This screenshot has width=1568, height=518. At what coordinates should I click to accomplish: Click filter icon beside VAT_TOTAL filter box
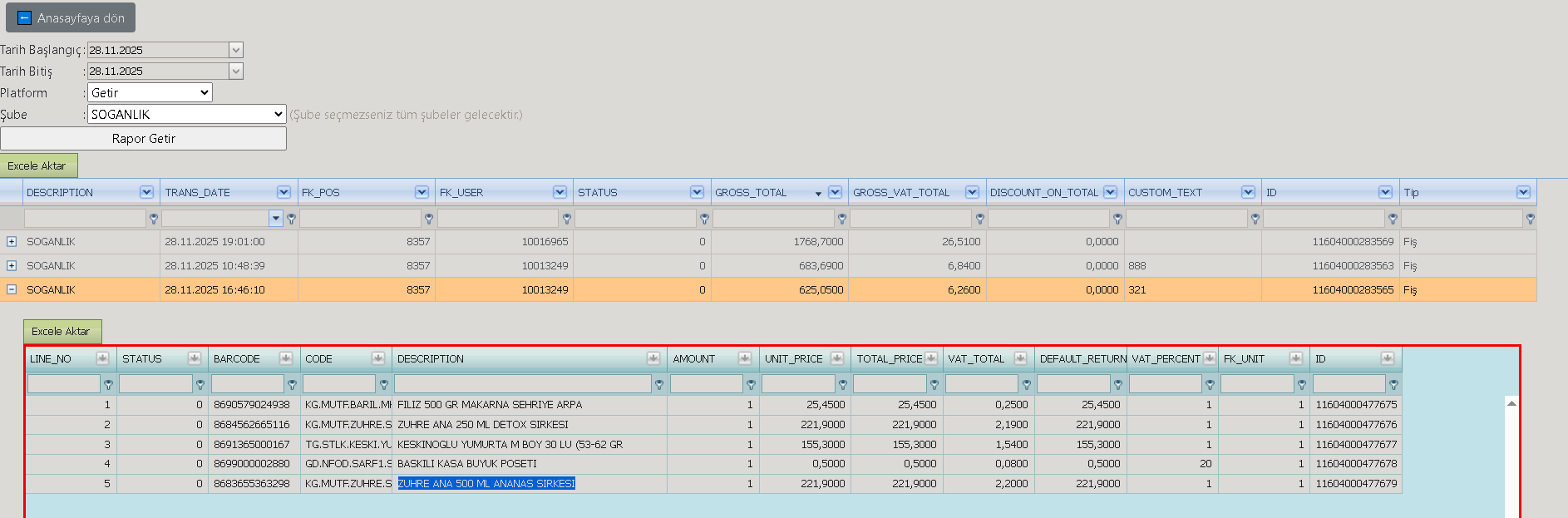pyautogui.click(x=1027, y=385)
